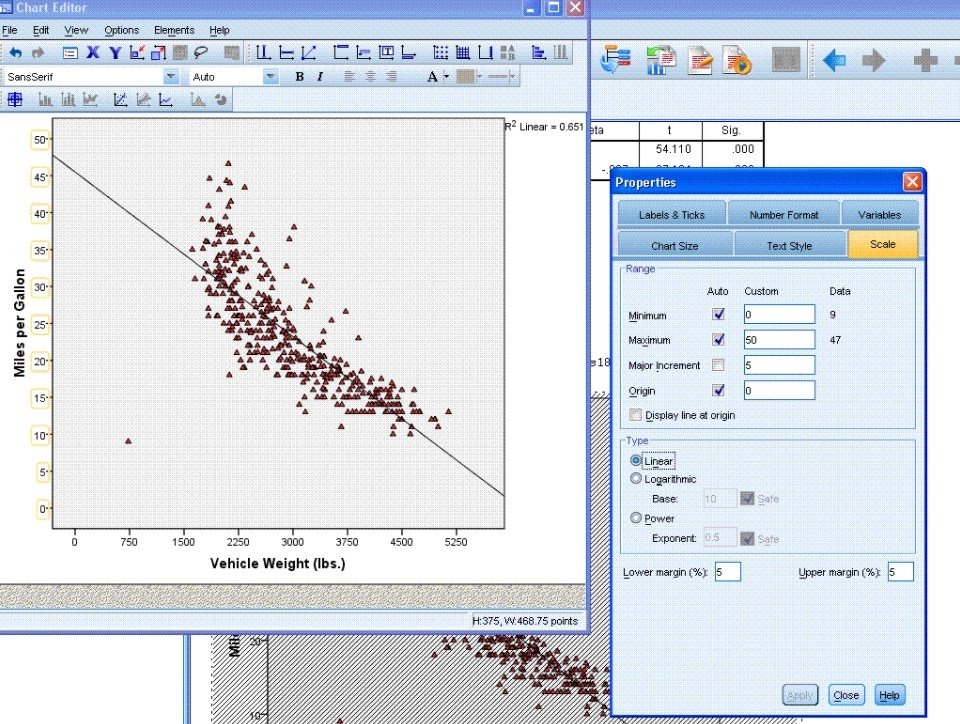The image size is (960, 724).
Task: Check Display line at origin
Action: point(636,414)
